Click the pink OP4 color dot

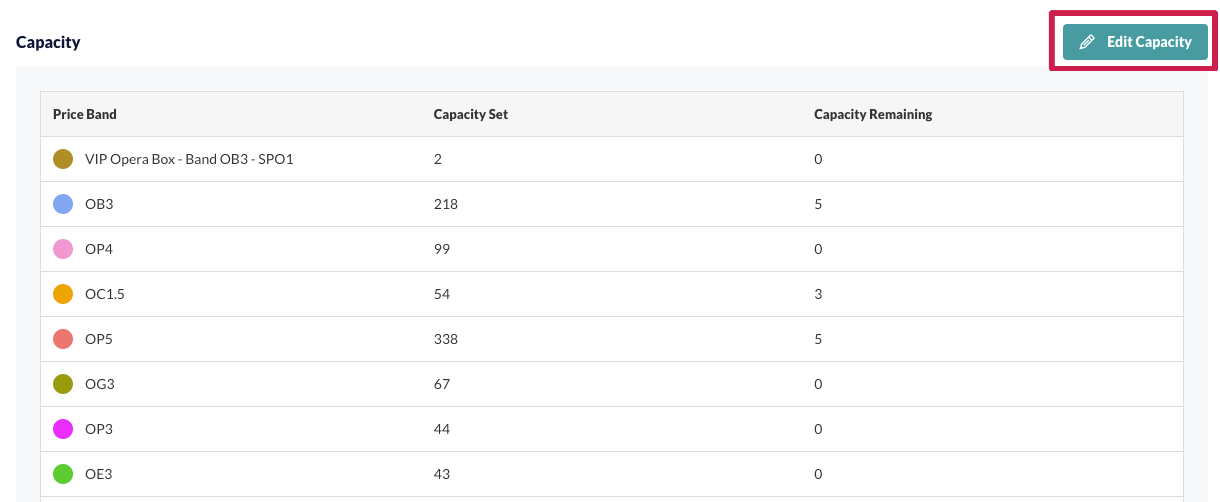pos(63,249)
